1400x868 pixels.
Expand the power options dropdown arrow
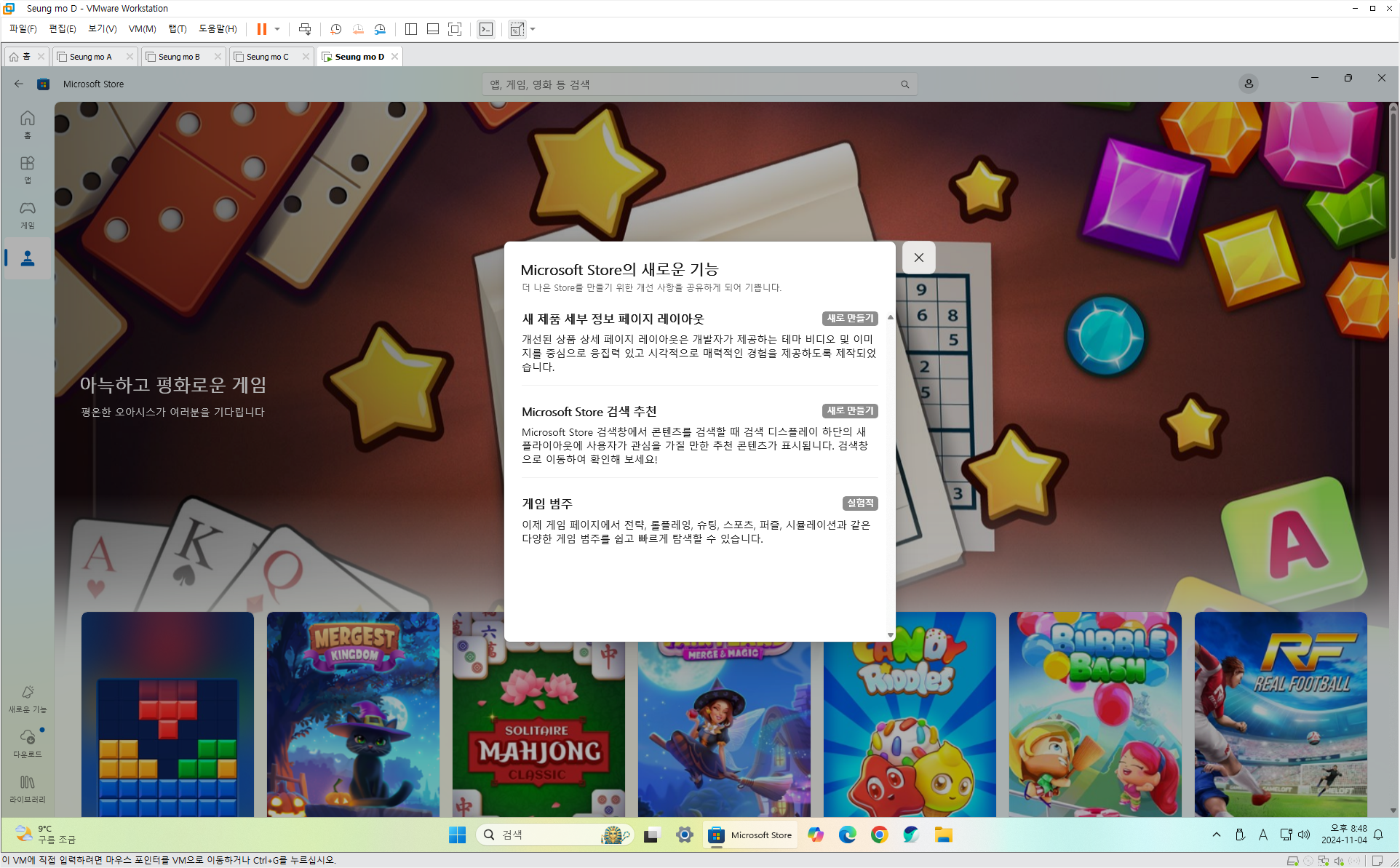[277, 29]
